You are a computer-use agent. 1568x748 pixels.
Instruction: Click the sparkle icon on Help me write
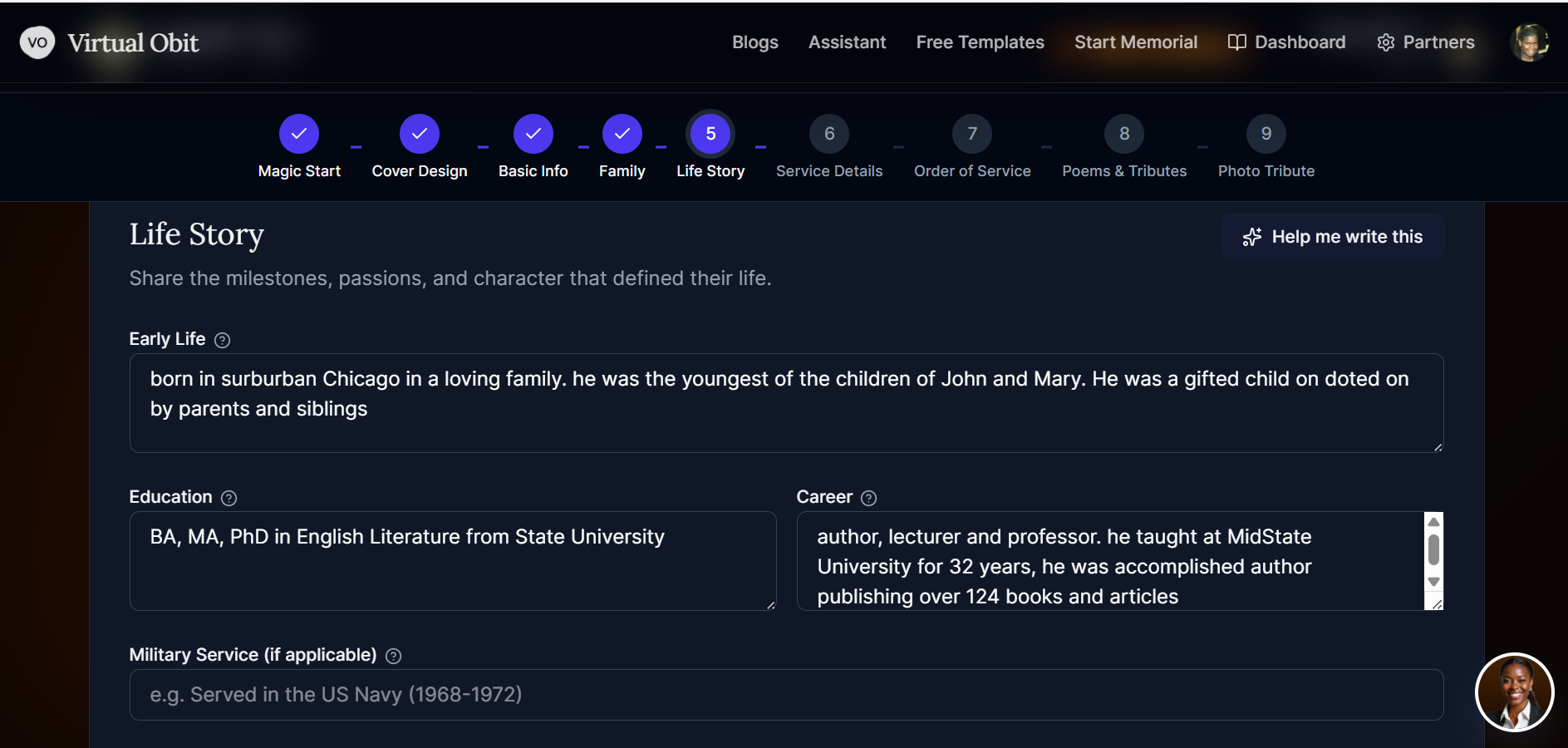pos(1252,237)
